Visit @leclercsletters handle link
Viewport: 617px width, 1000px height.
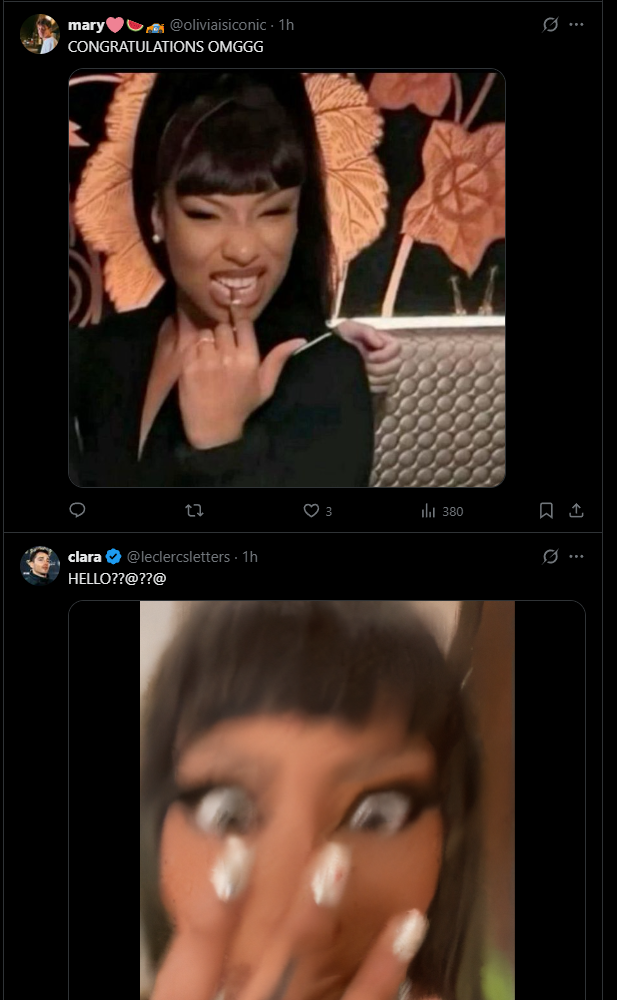click(x=178, y=557)
